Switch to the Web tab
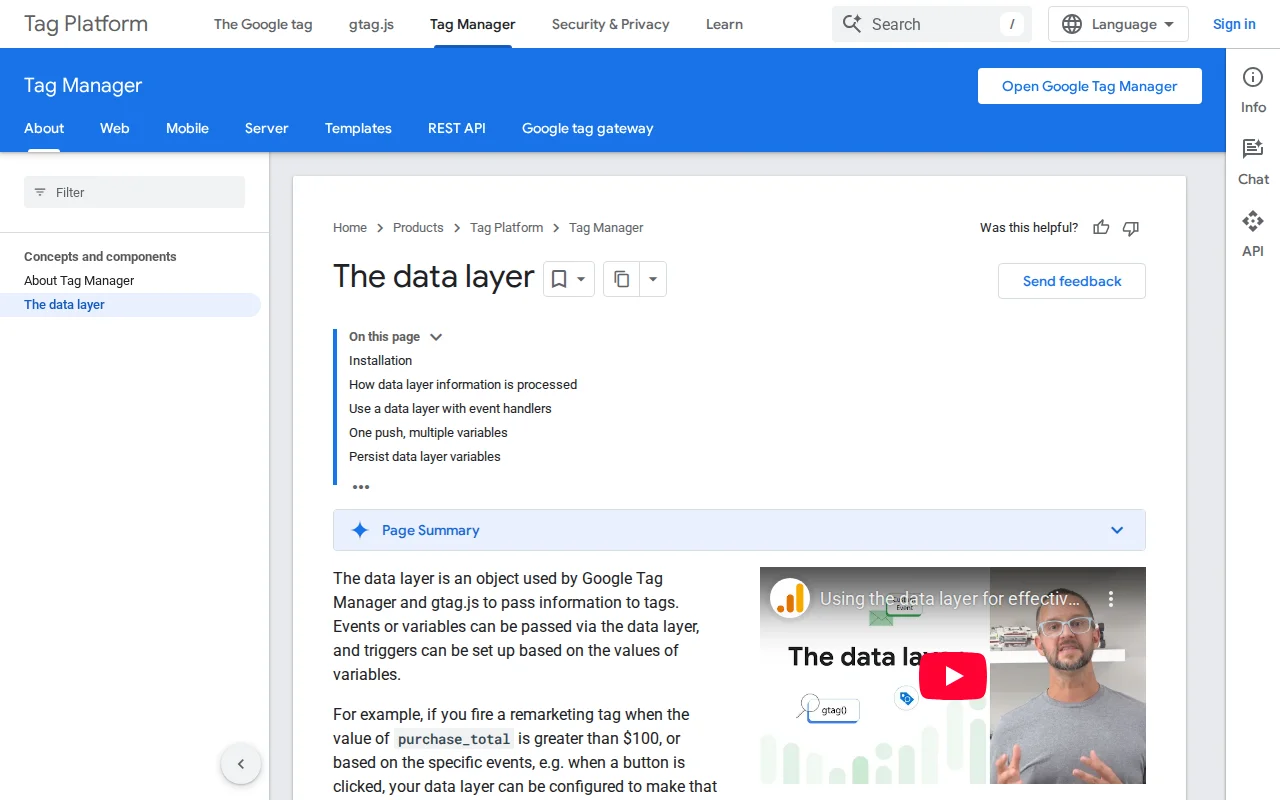1280x800 pixels. point(114,128)
